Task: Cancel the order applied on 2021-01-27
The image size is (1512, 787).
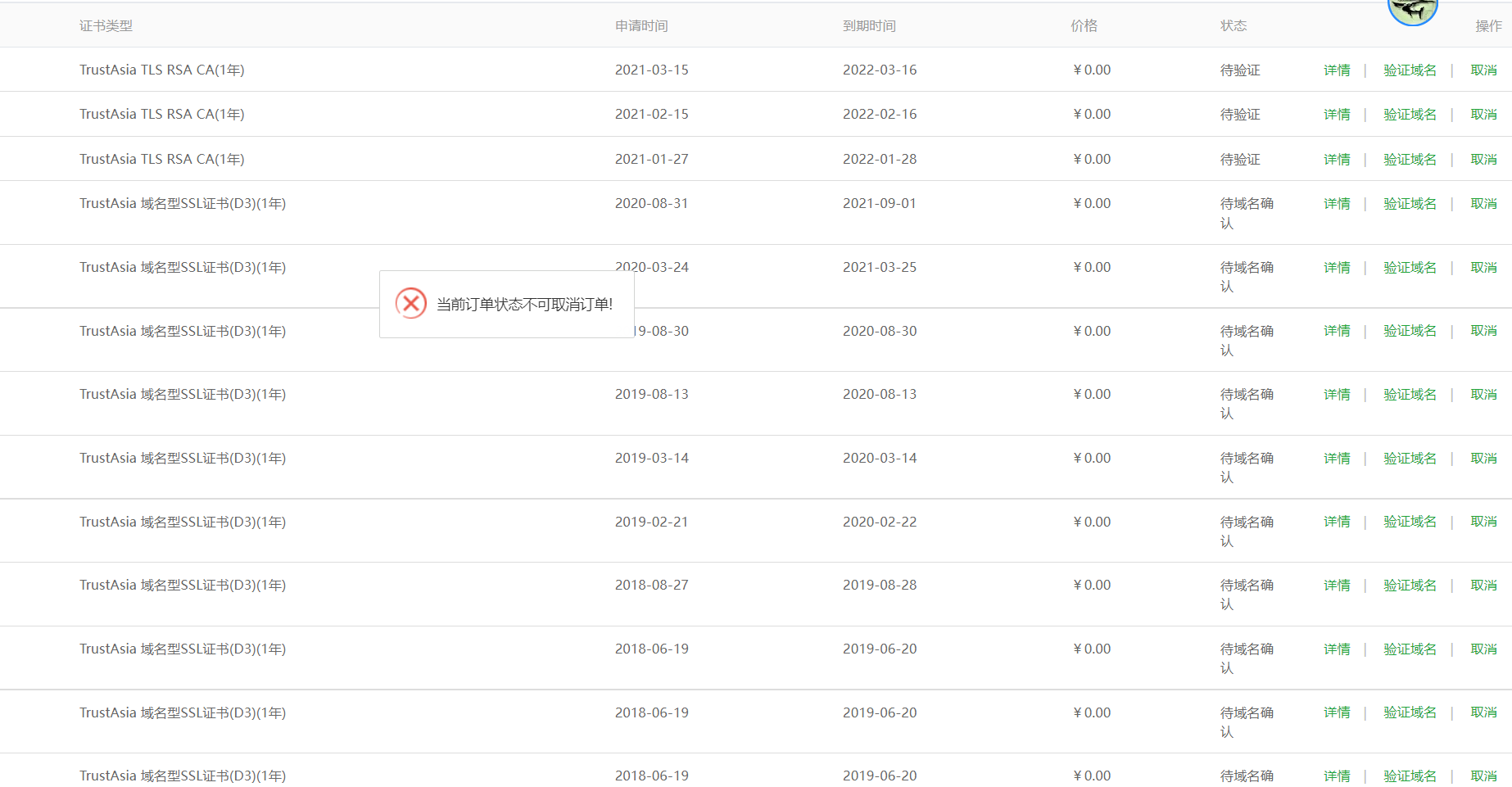Action: 1483,160
